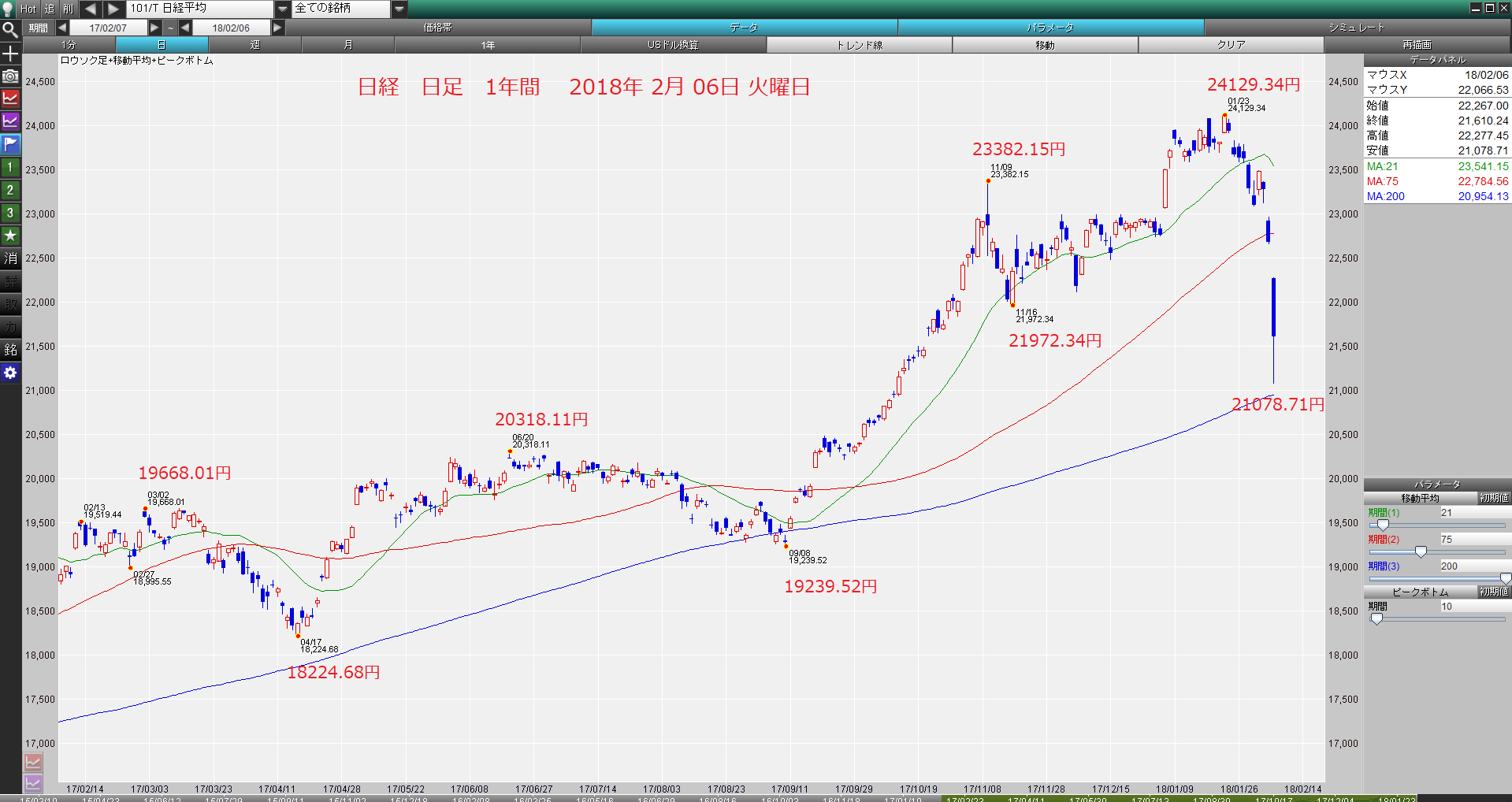
Task: Click the 期間 period button
Action: coord(38,28)
